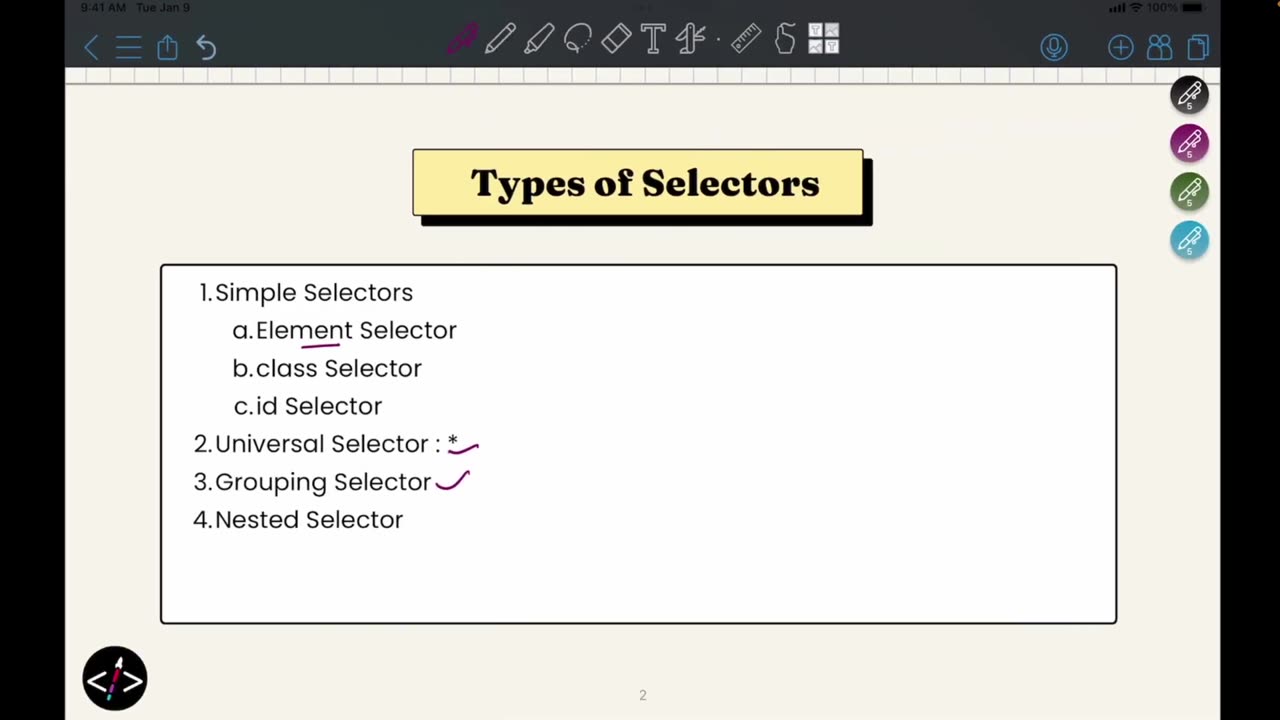Tap the back arrow
Screen dimensions: 1280x720
point(91,47)
